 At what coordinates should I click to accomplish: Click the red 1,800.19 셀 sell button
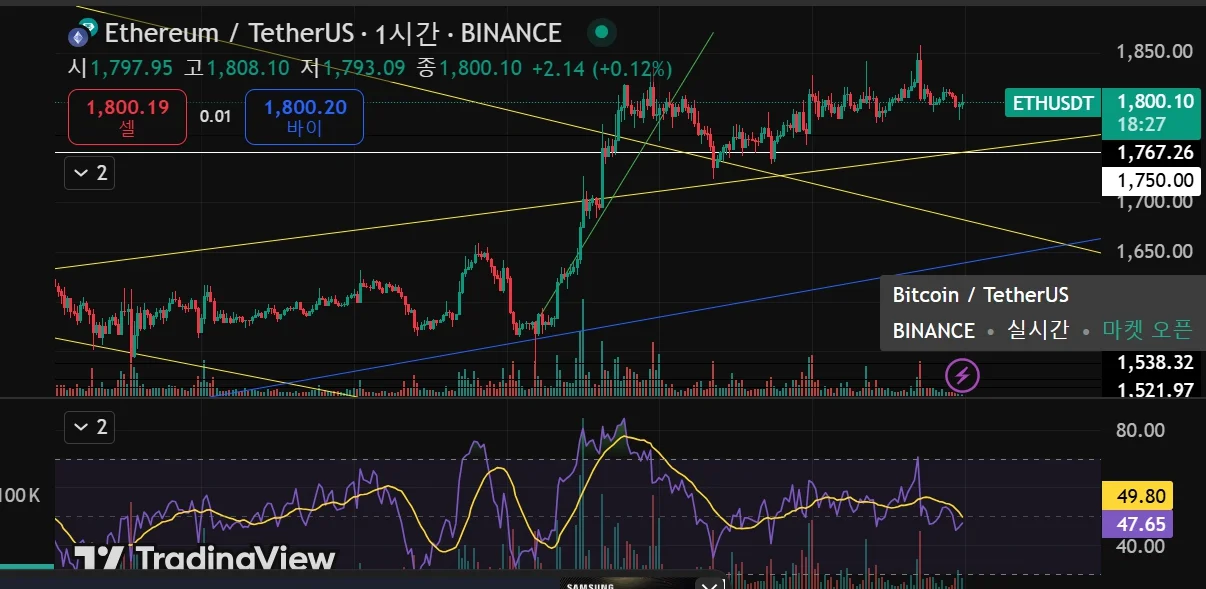point(127,116)
